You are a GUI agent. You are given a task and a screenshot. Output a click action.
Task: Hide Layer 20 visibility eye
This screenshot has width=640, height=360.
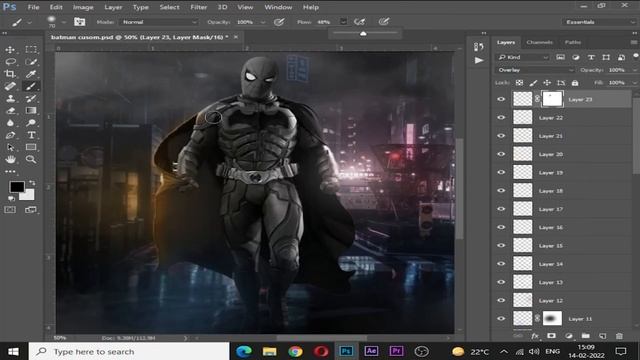[x=501, y=154]
